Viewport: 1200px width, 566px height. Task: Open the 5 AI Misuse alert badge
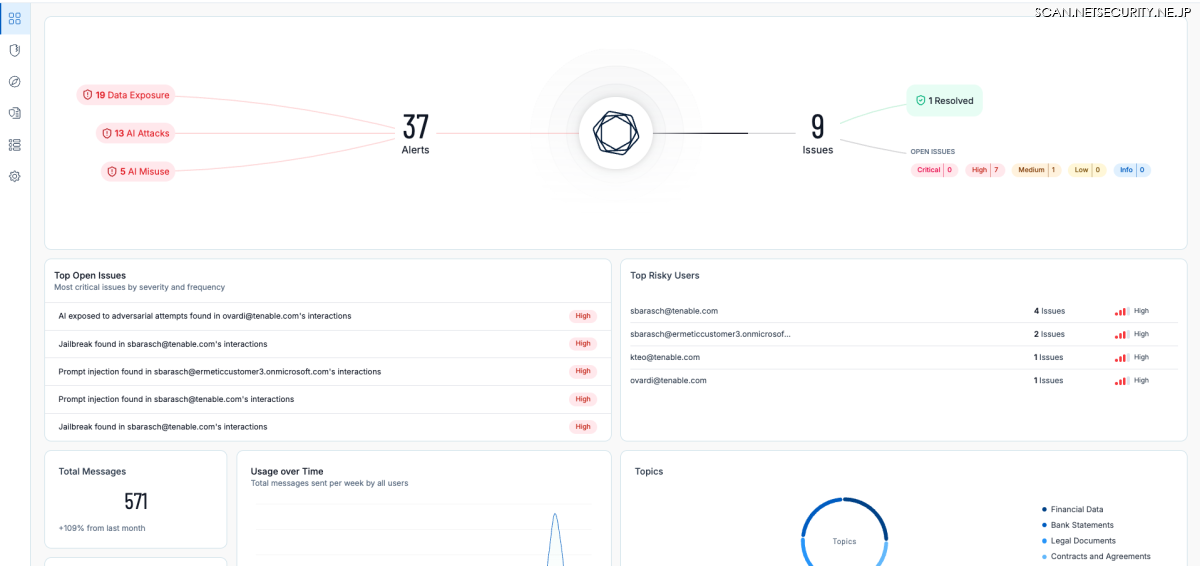click(138, 172)
